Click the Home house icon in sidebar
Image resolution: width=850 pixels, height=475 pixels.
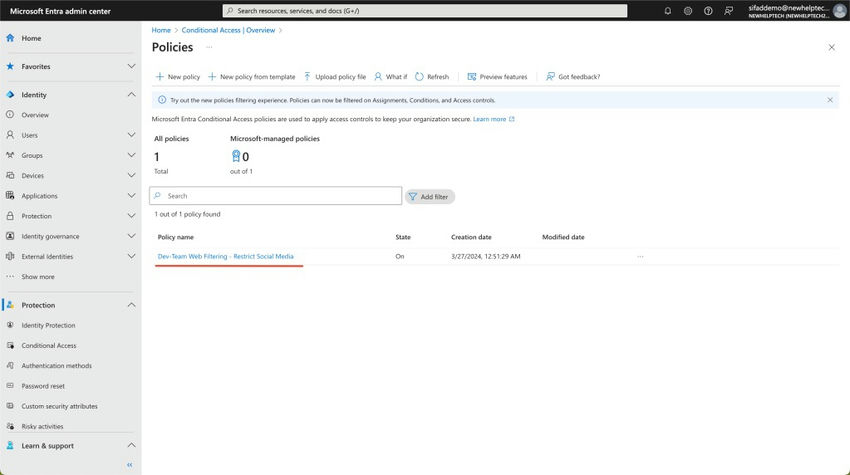click(10, 38)
